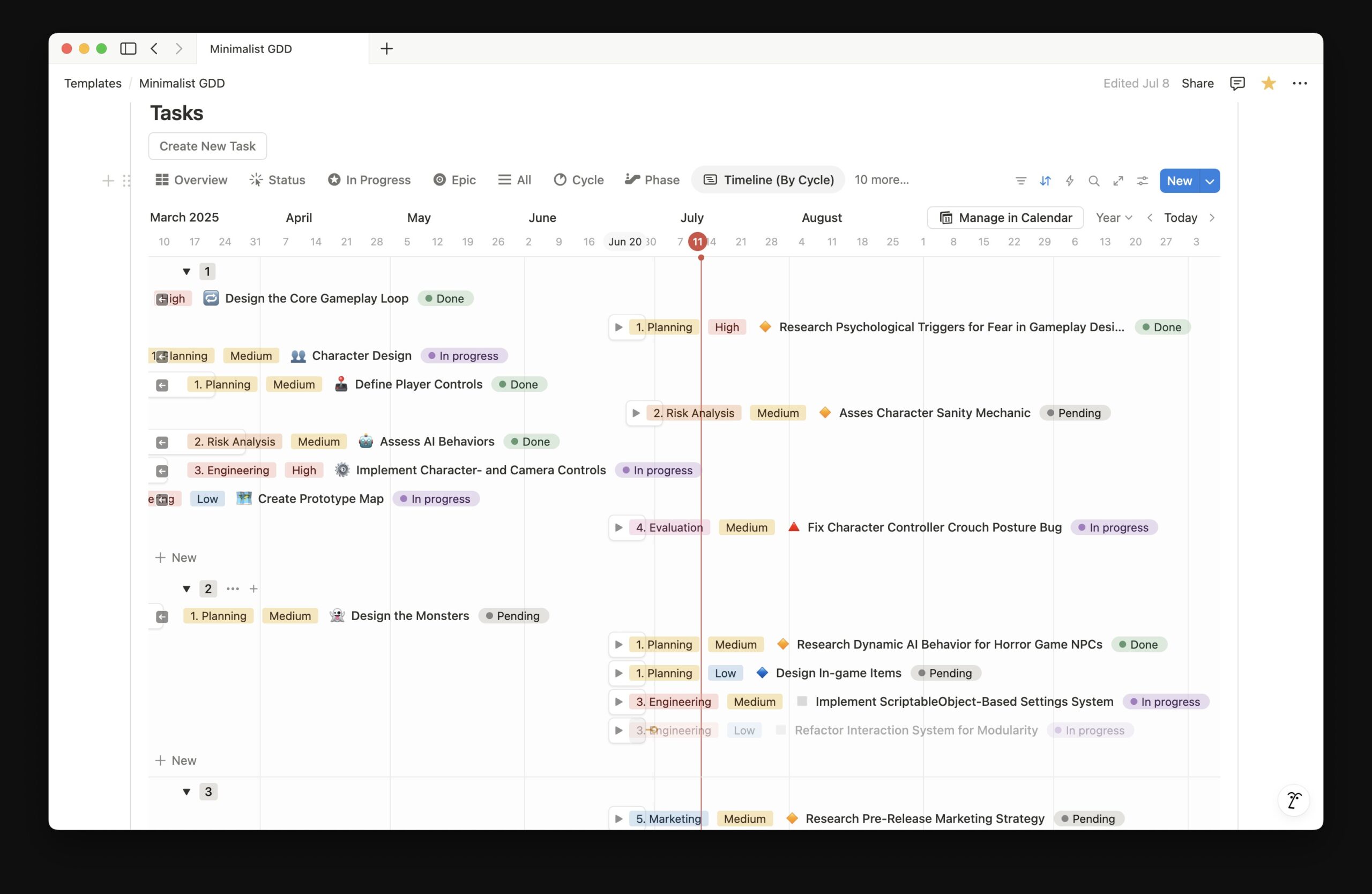Go forward with the right chevron
The height and width of the screenshot is (894, 1372).
[178, 48]
